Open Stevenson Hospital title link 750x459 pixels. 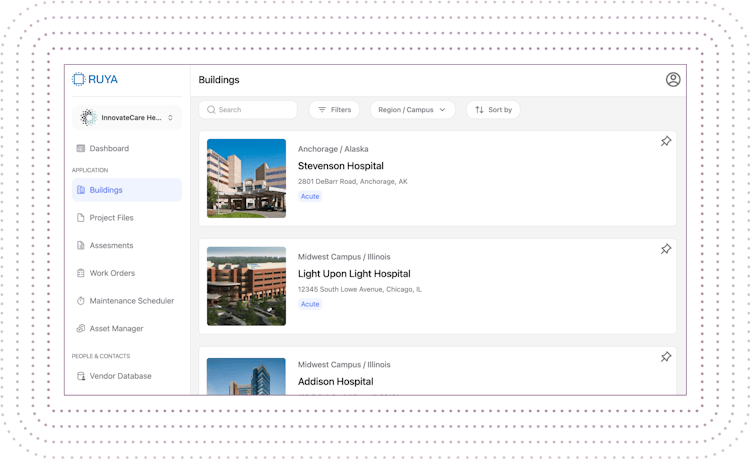point(341,166)
